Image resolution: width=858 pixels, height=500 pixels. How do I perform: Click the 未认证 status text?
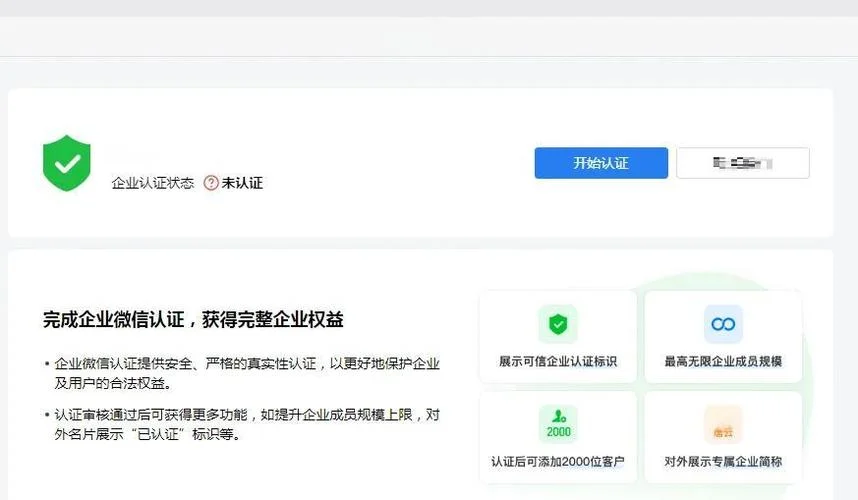pos(242,183)
